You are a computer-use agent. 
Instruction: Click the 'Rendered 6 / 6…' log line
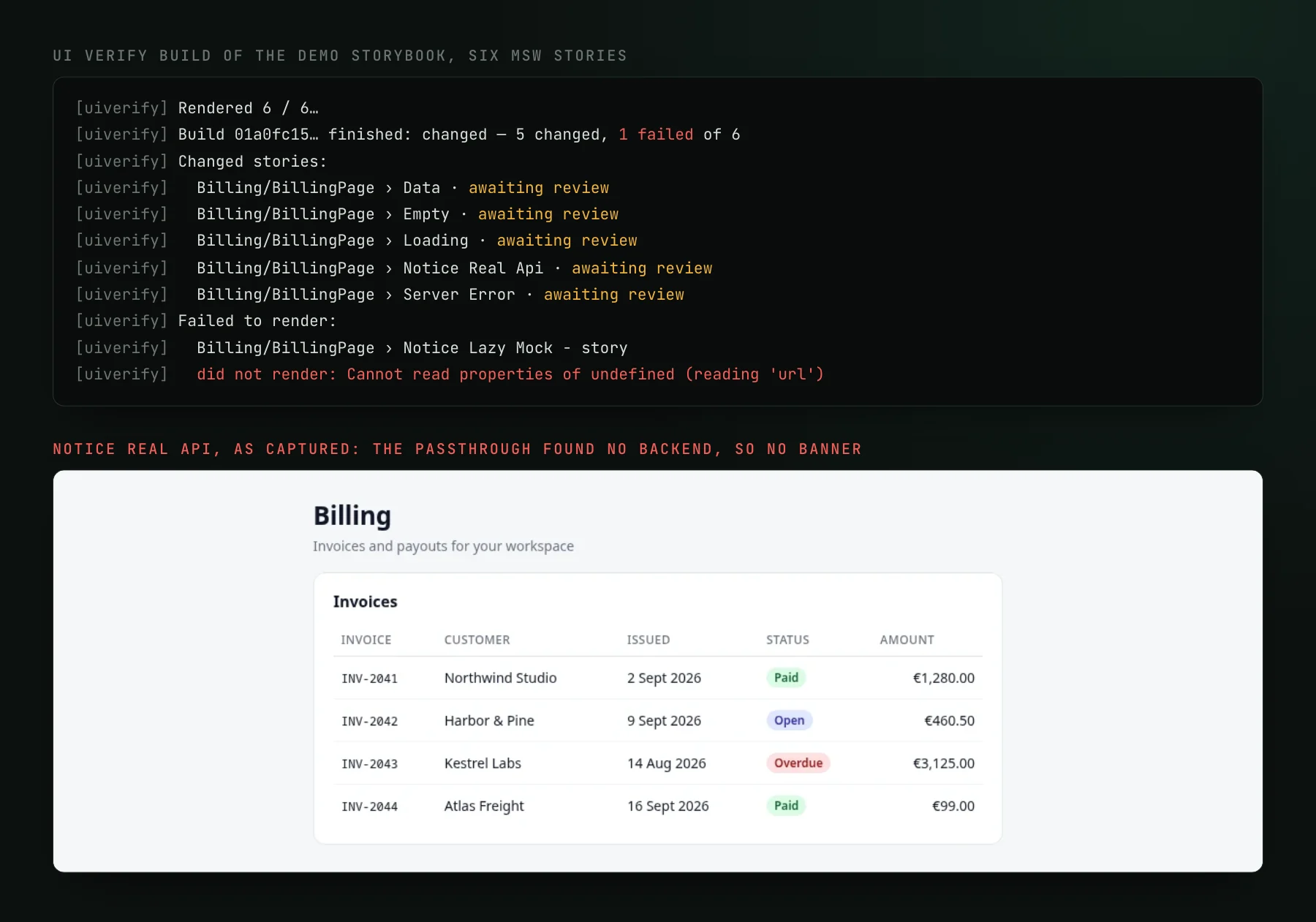tap(197, 108)
